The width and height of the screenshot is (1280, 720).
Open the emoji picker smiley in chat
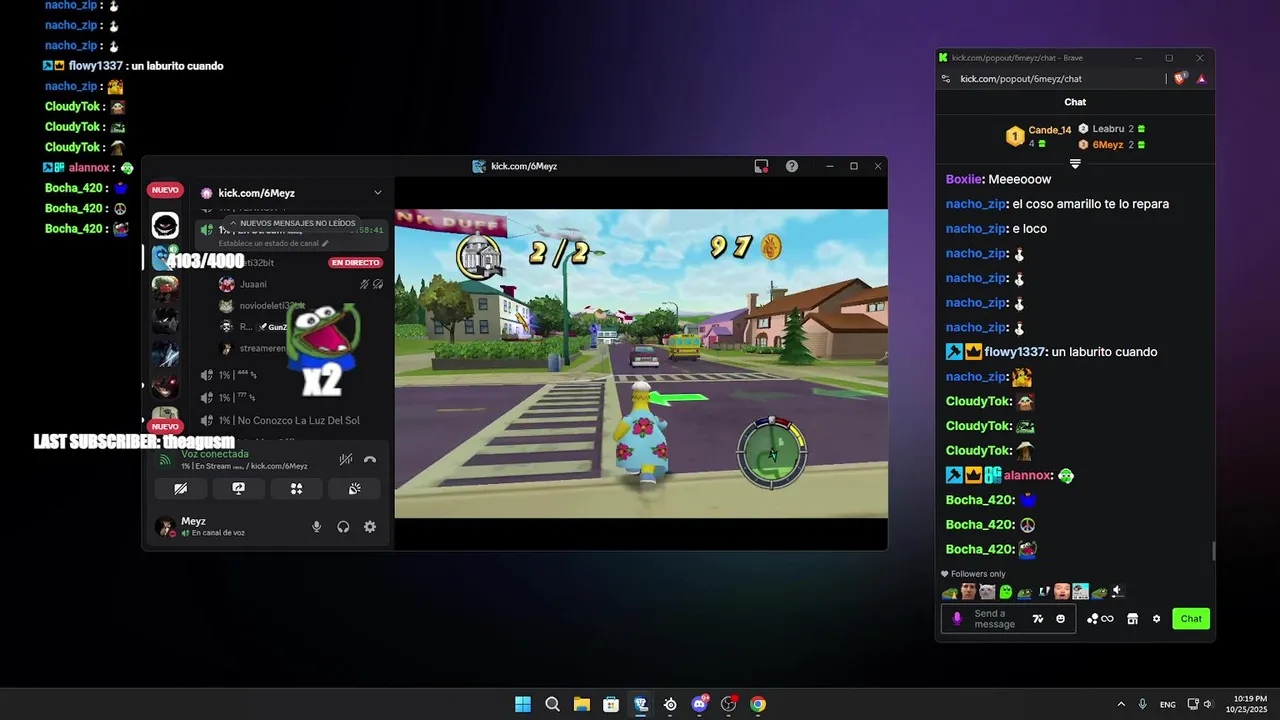(1061, 619)
